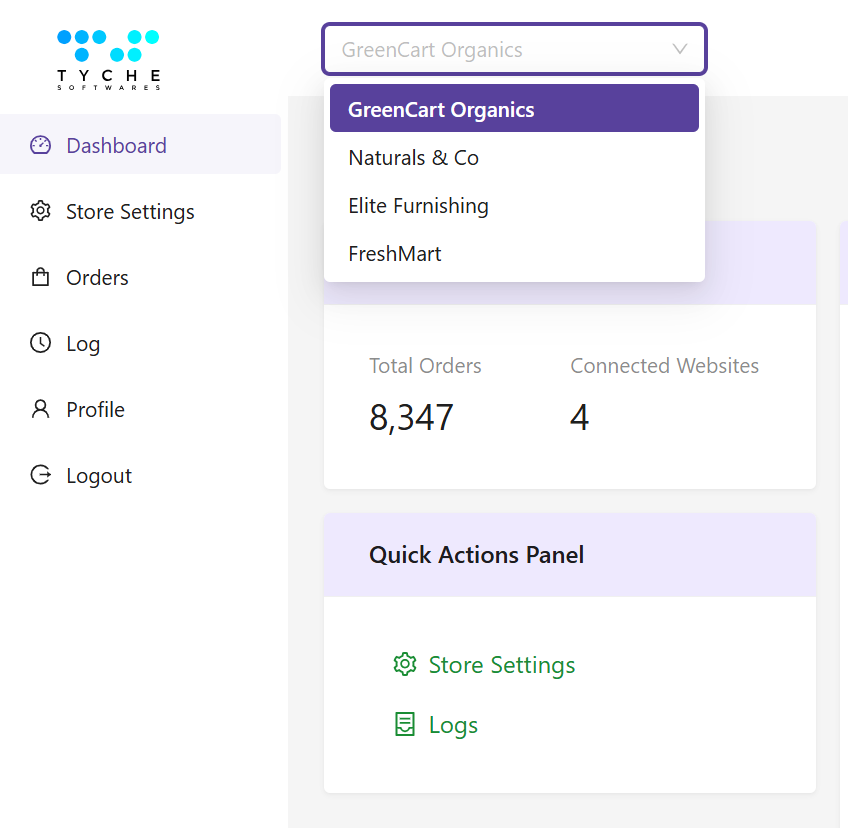Click the gear icon beside Store Settings quick action
The image size is (848, 828).
405,664
